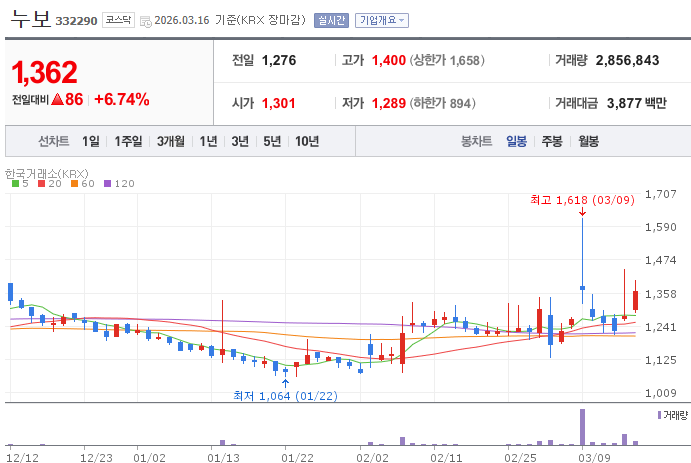Click the 1,009 price axis label
Image resolution: width=691 pixels, height=463 pixels.
(660, 393)
